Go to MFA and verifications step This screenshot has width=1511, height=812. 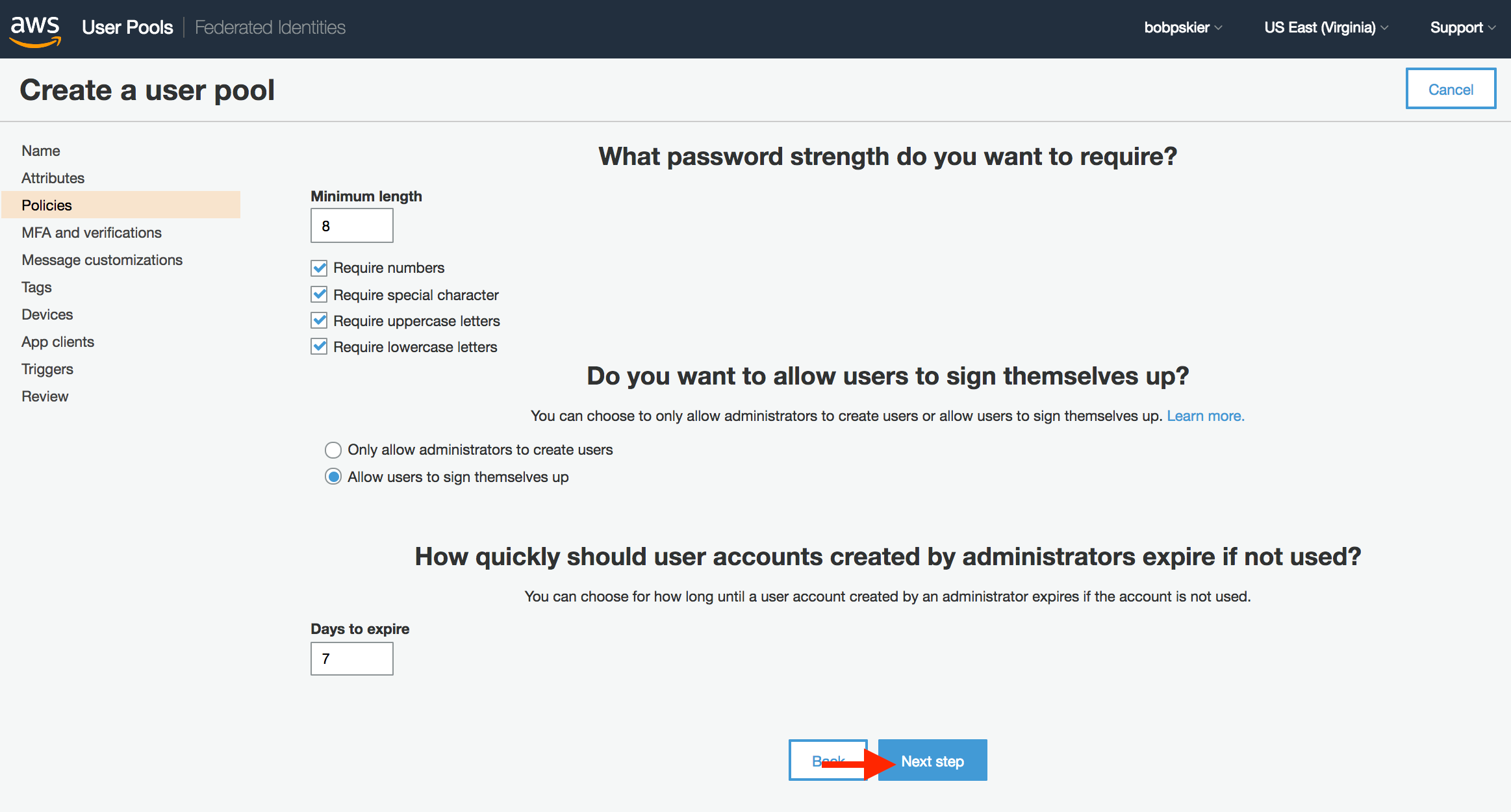[x=92, y=233]
